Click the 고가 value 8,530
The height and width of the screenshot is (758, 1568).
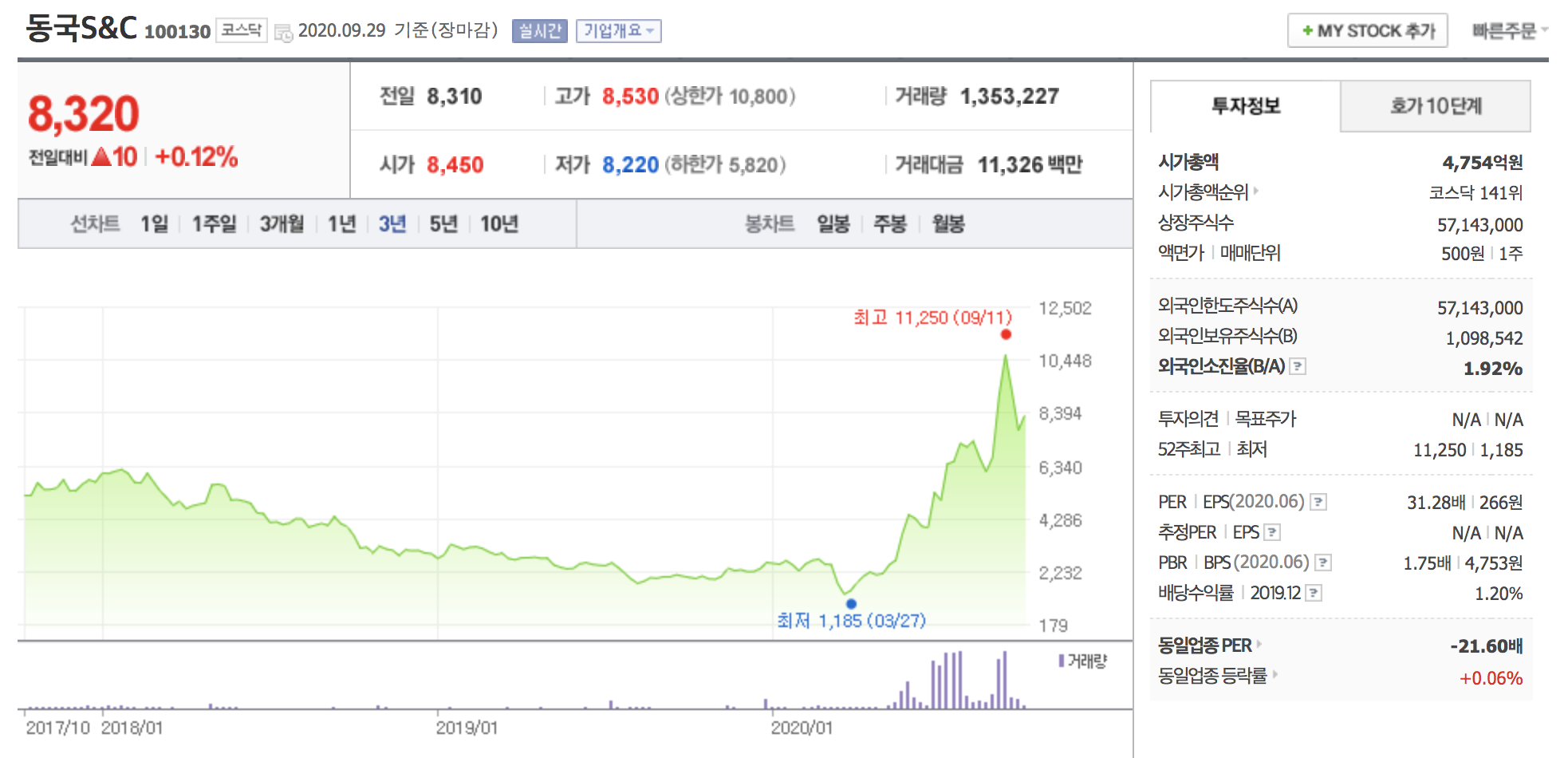(x=630, y=97)
